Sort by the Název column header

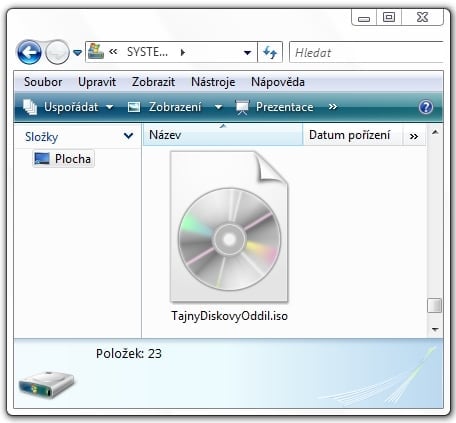(x=223, y=135)
